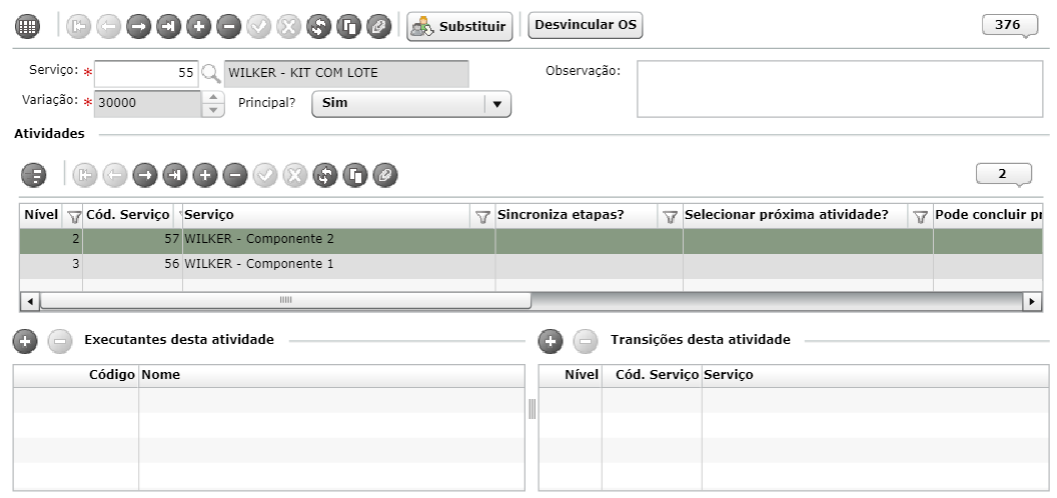
Task: Duplicate activity in Atividades toolbar
Action: point(355,176)
